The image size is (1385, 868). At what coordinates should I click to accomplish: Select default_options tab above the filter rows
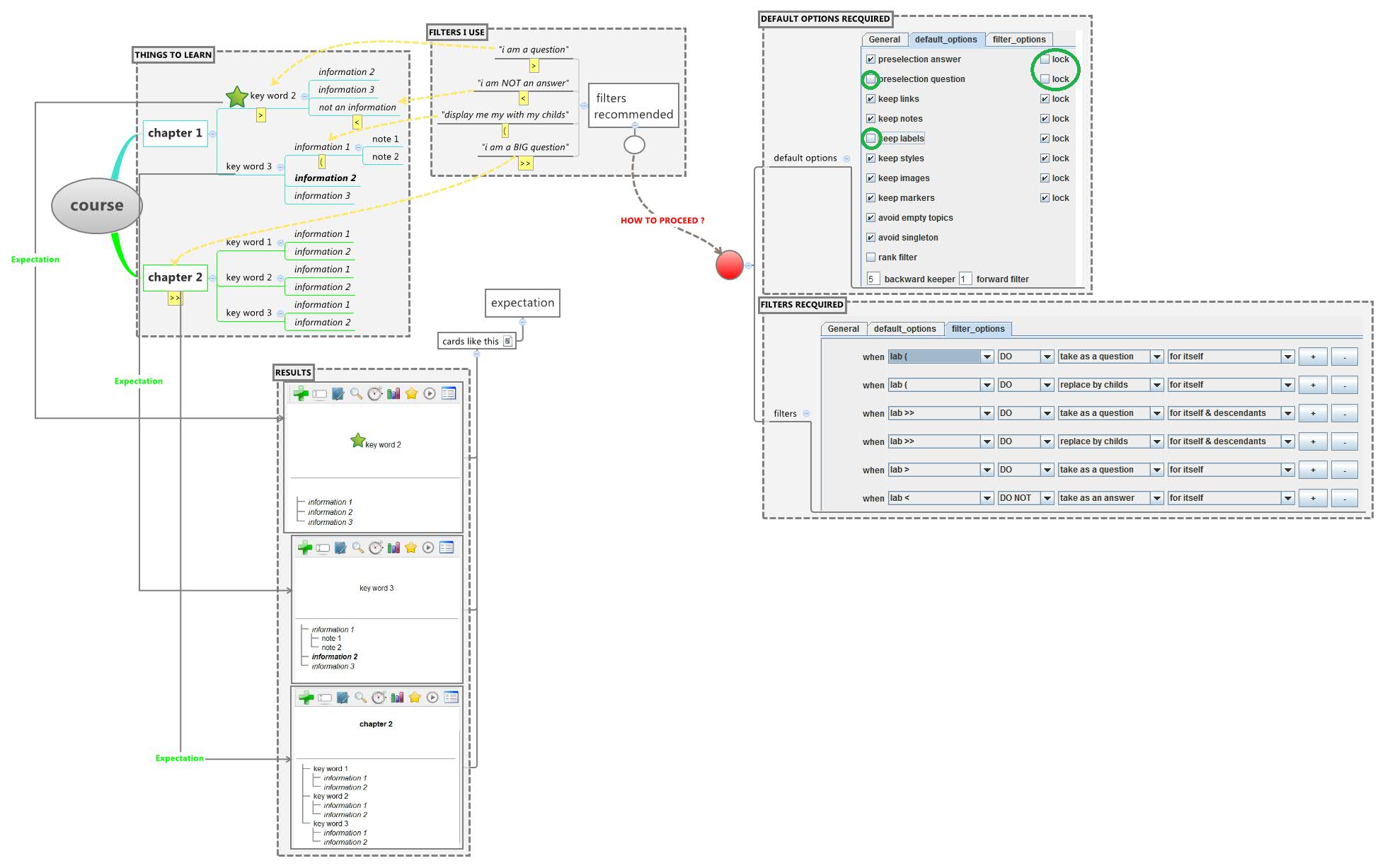point(905,329)
